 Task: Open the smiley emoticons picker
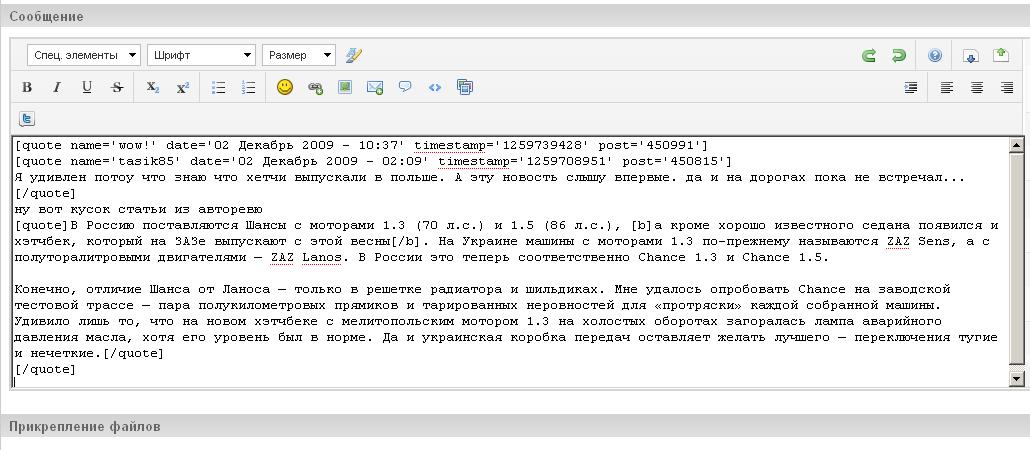pyautogui.click(x=284, y=87)
